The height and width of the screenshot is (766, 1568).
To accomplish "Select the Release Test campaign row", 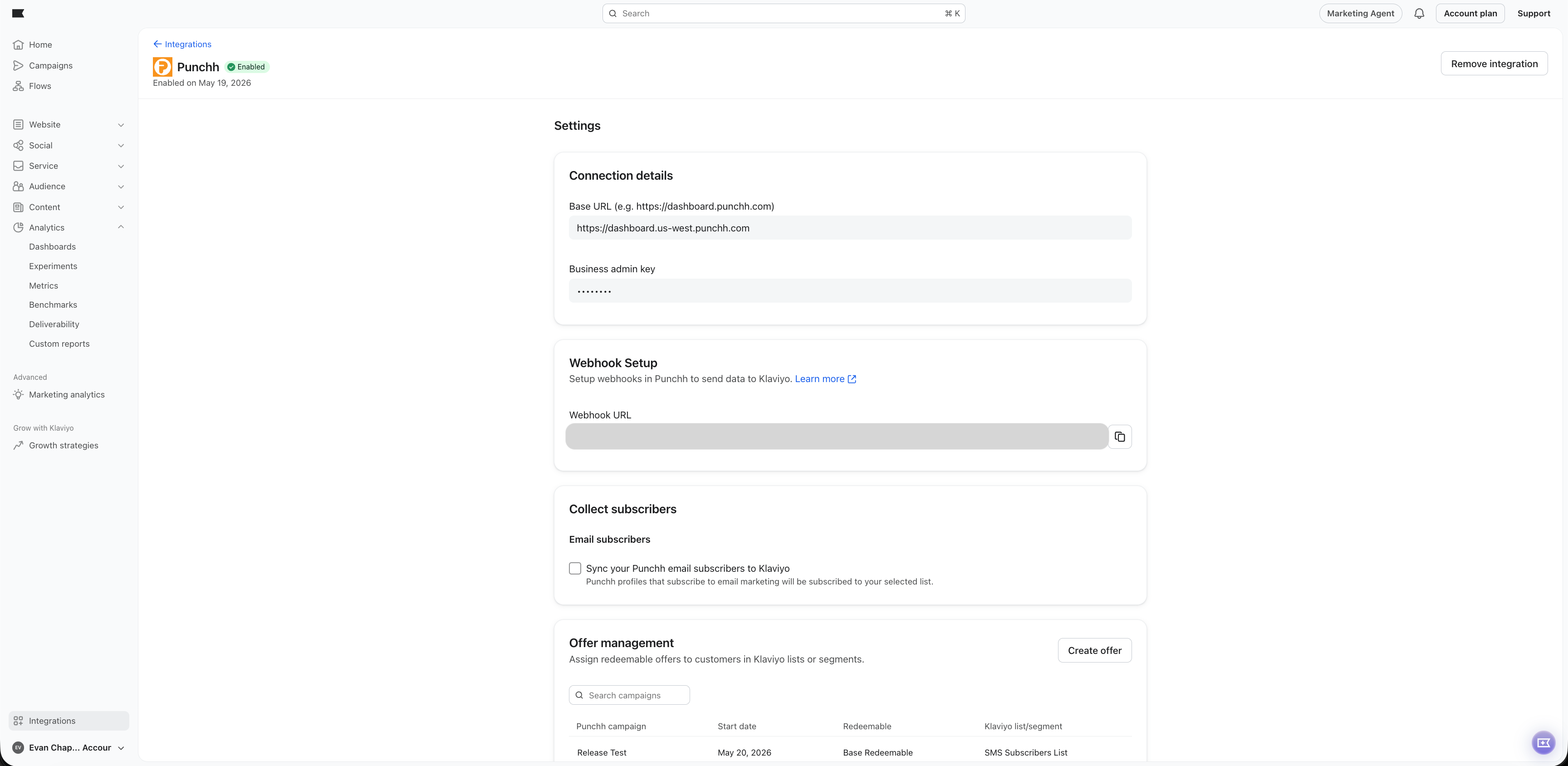I will point(850,752).
